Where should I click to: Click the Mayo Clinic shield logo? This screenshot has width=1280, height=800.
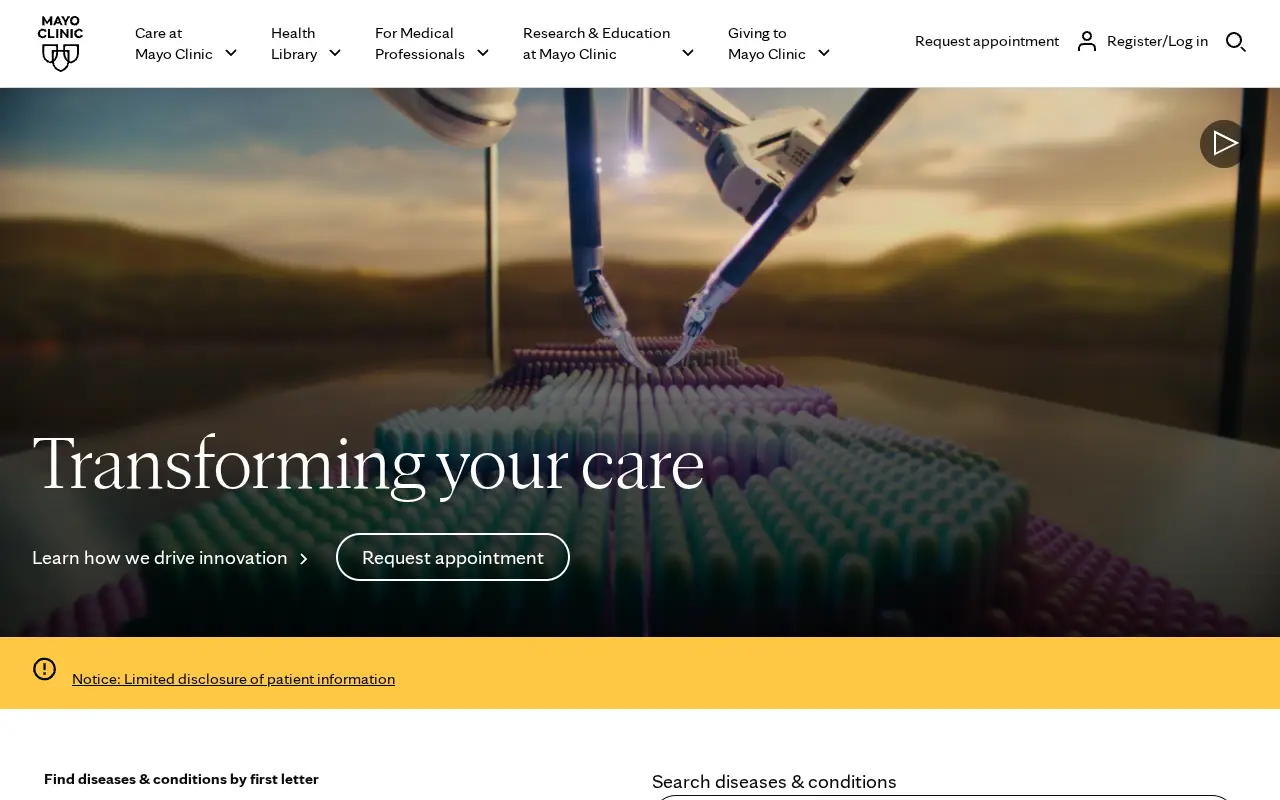tap(60, 43)
